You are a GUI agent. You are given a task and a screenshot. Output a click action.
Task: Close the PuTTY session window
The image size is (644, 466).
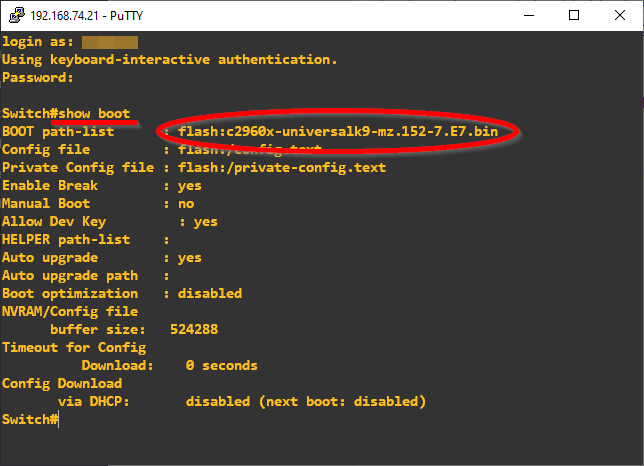point(620,15)
